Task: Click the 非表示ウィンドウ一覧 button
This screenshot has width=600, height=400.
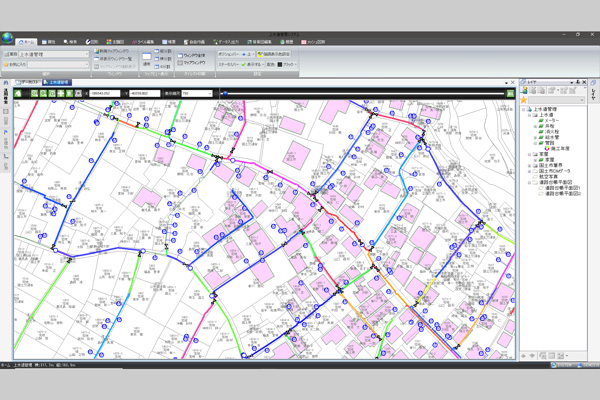Action: coord(112,59)
